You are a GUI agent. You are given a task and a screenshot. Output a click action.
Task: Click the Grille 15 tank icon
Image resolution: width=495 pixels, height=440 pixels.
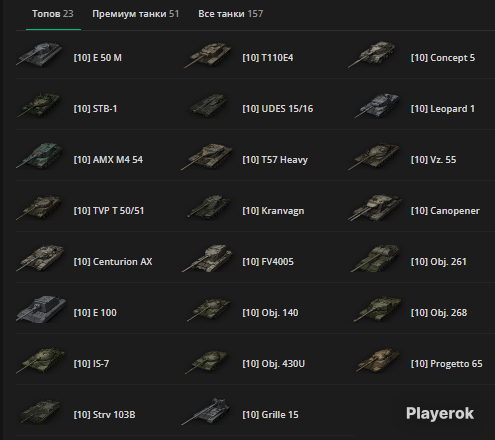[x=206, y=411]
